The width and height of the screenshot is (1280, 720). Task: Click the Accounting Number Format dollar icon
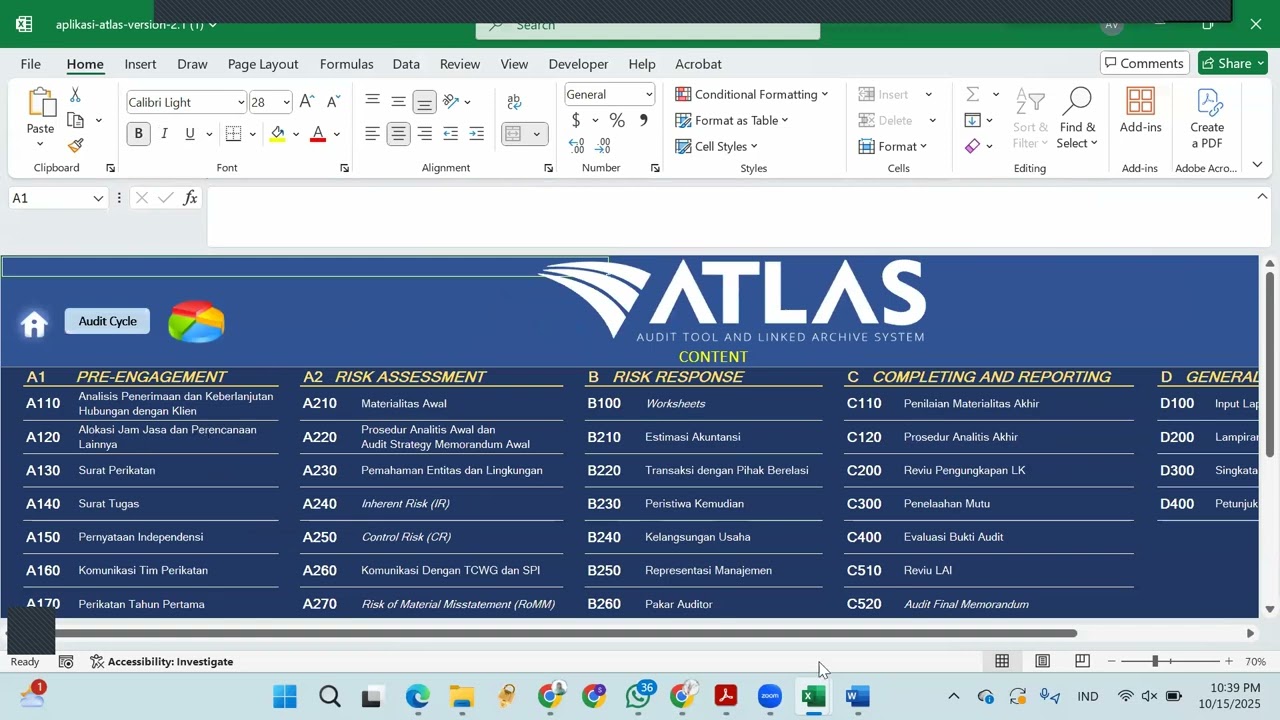[576, 121]
